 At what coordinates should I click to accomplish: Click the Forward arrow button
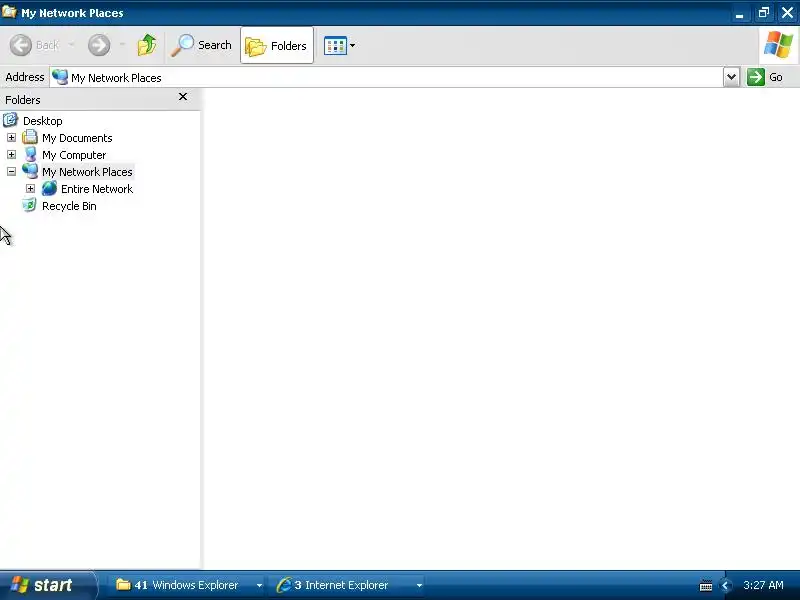(x=99, y=45)
